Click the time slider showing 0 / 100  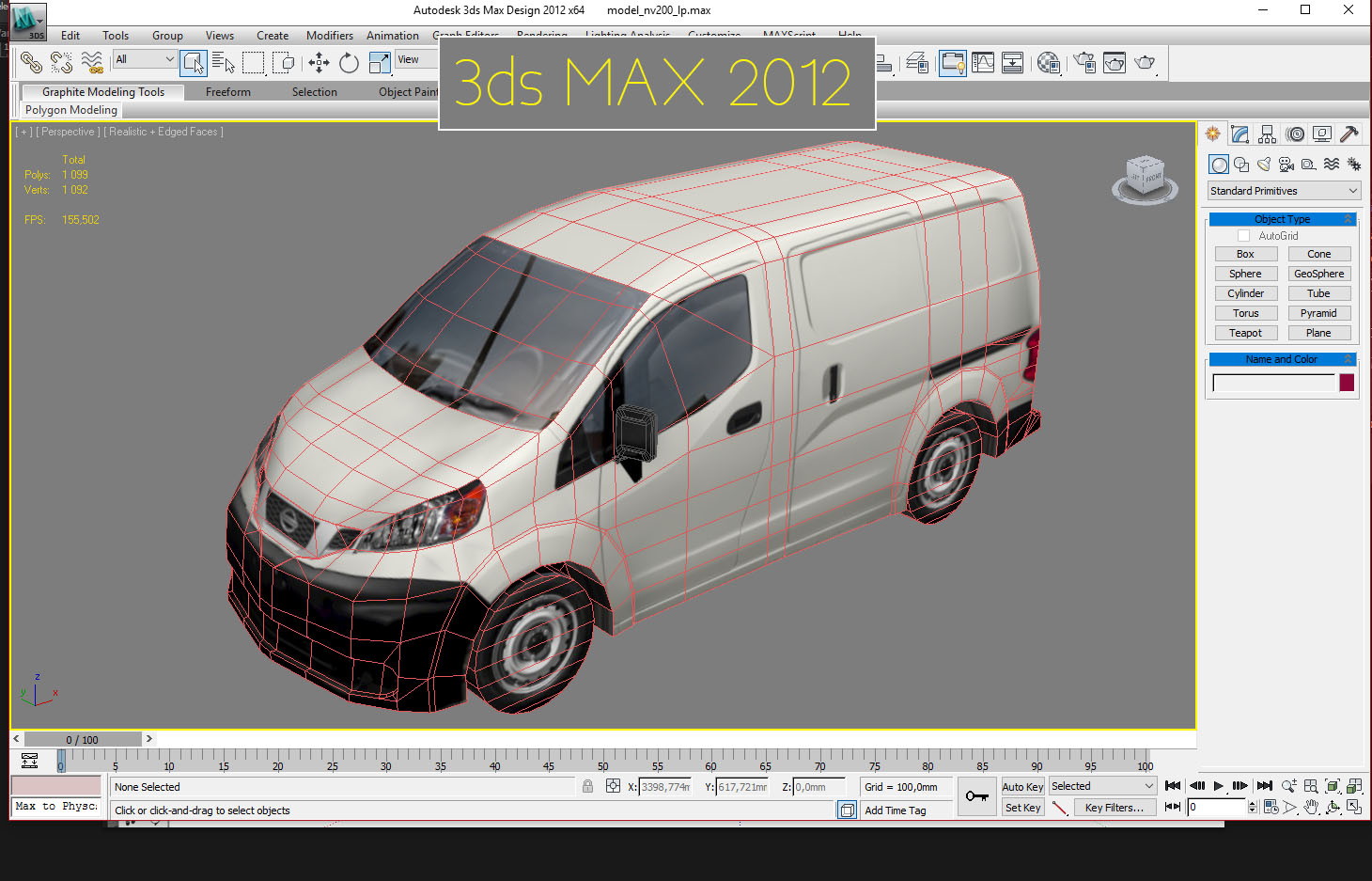click(83, 740)
